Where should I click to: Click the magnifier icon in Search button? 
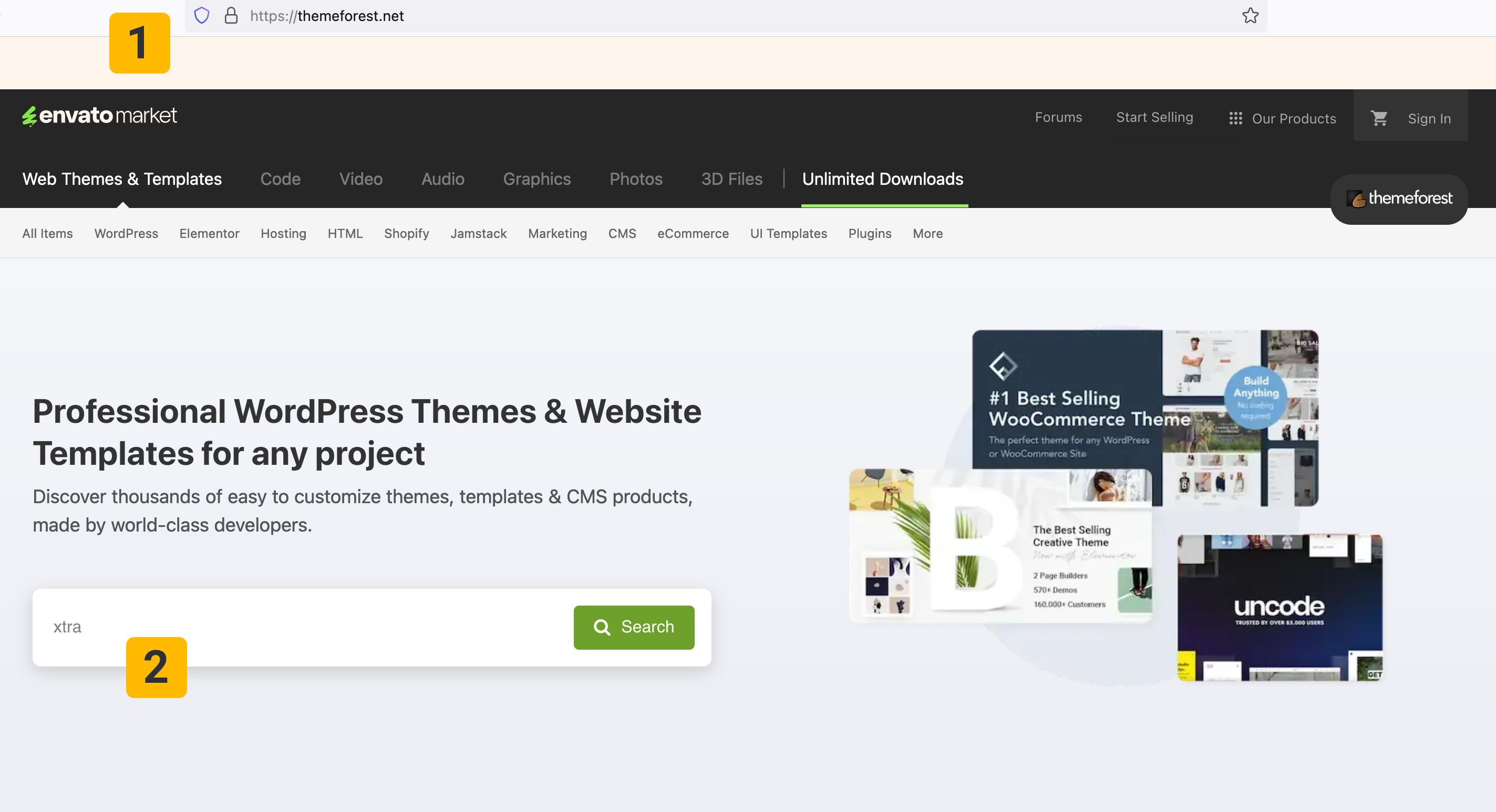[602, 627]
